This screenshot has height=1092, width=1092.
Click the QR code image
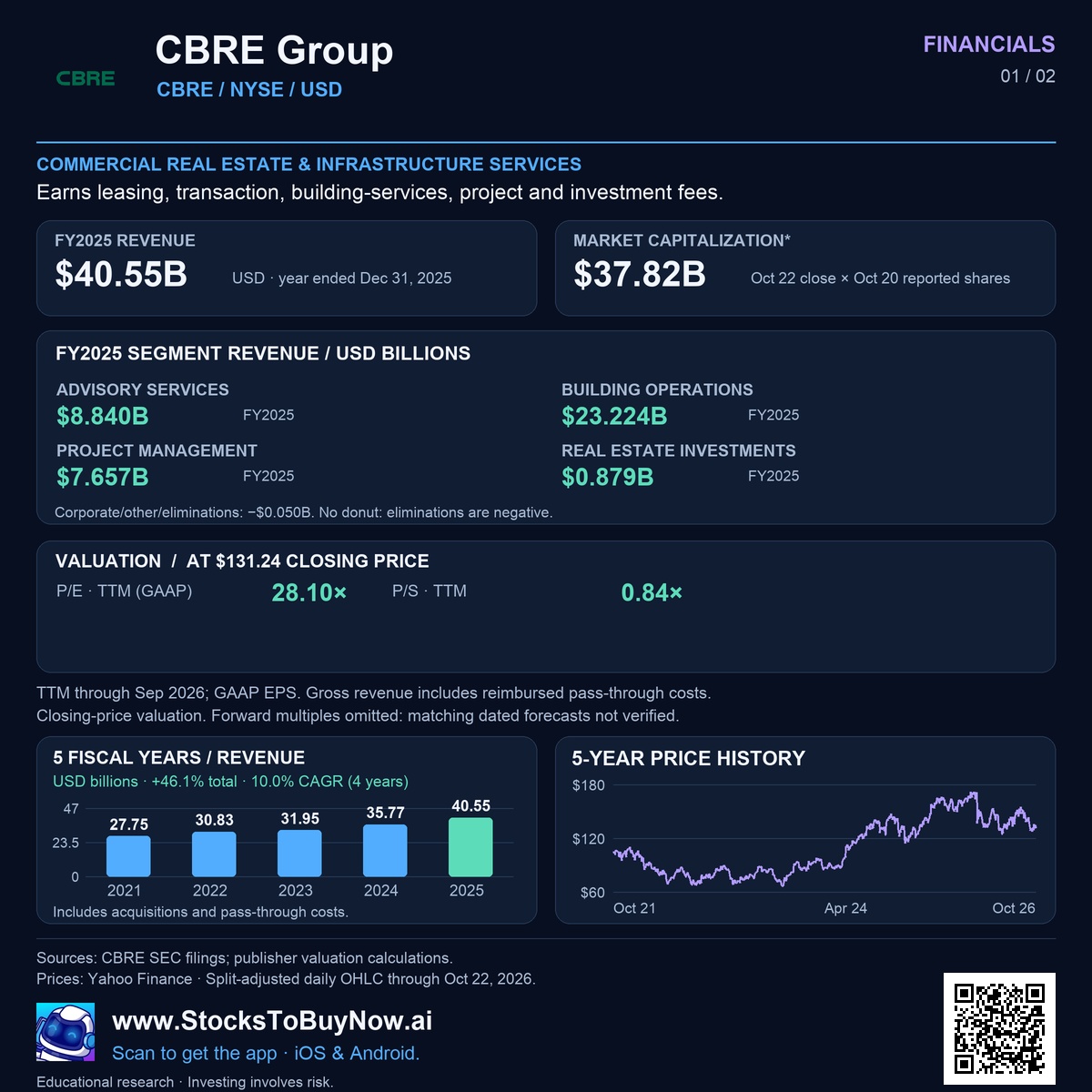(x=999, y=1028)
